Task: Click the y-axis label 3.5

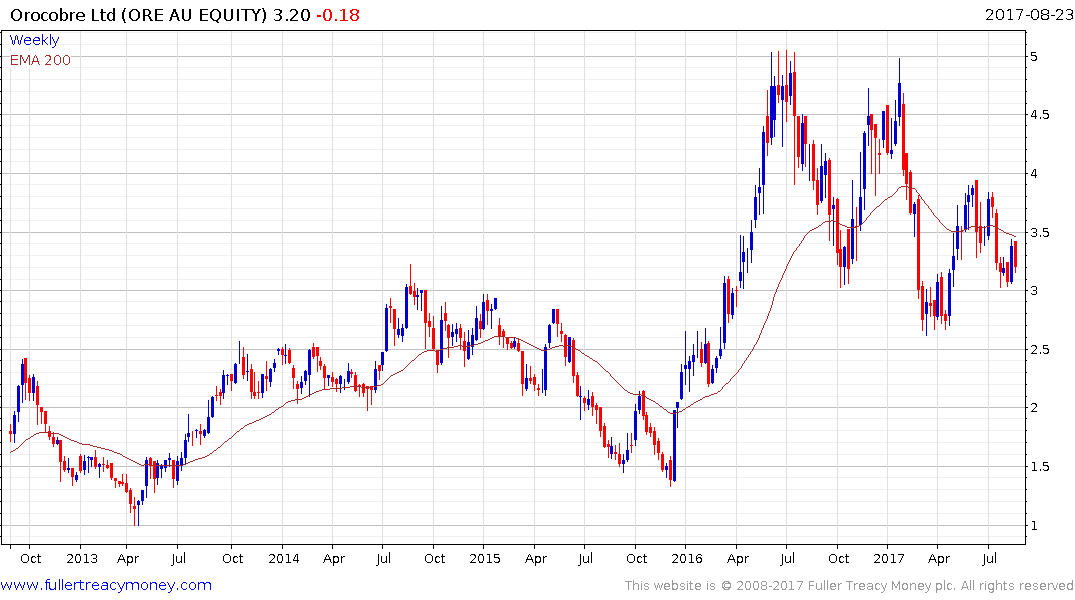Action: 1040,232
